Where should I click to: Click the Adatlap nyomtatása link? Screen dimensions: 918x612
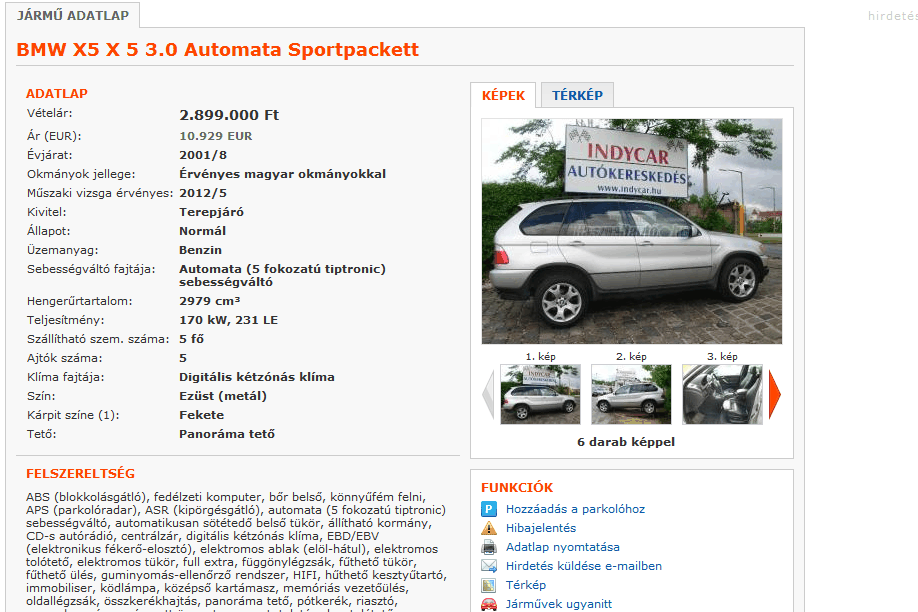click(563, 547)
